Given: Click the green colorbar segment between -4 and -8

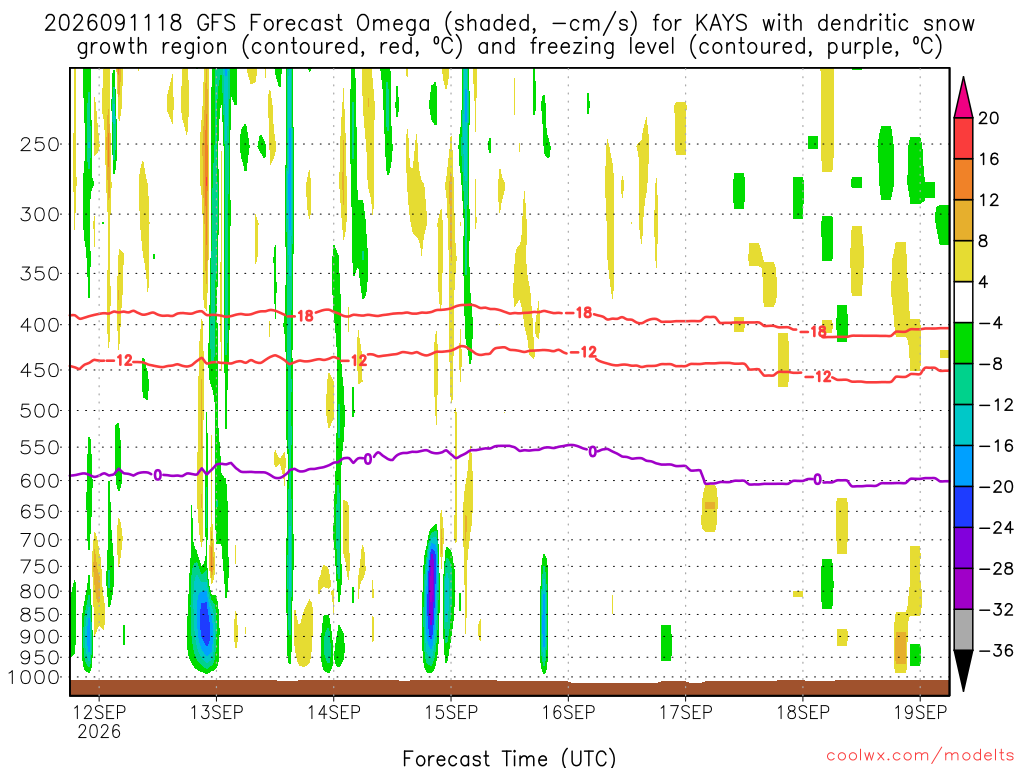Looking at the screenshot, I should 963,343.
